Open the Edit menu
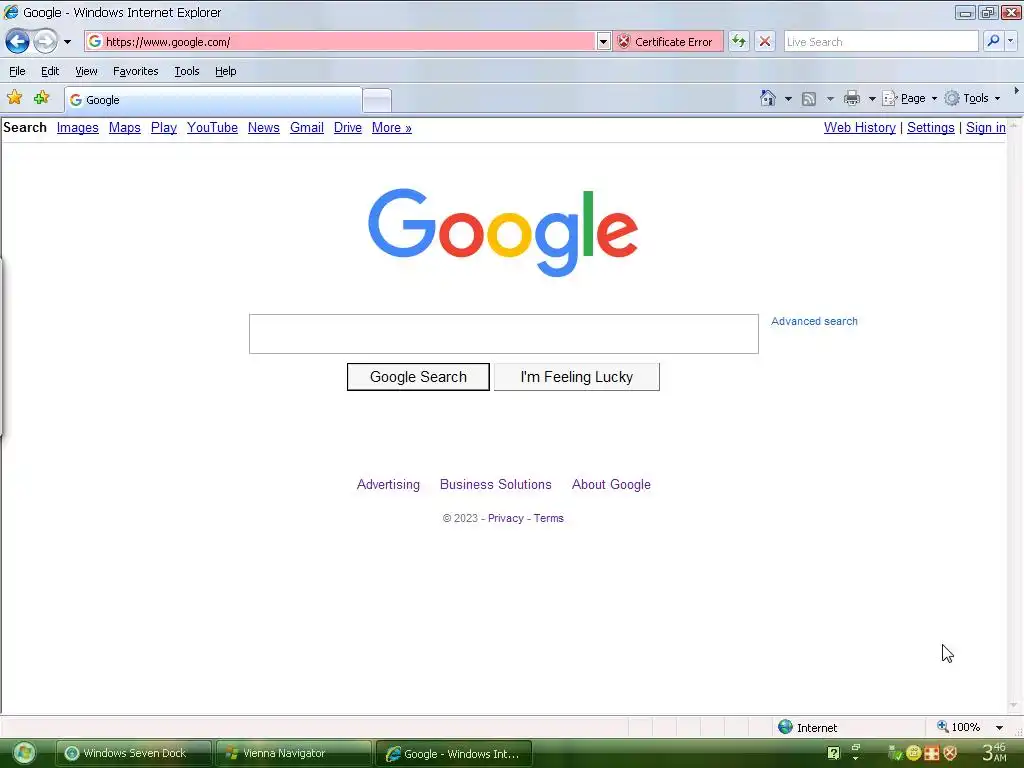Viewport: 1024px width, 768px height. pos(50,71)
